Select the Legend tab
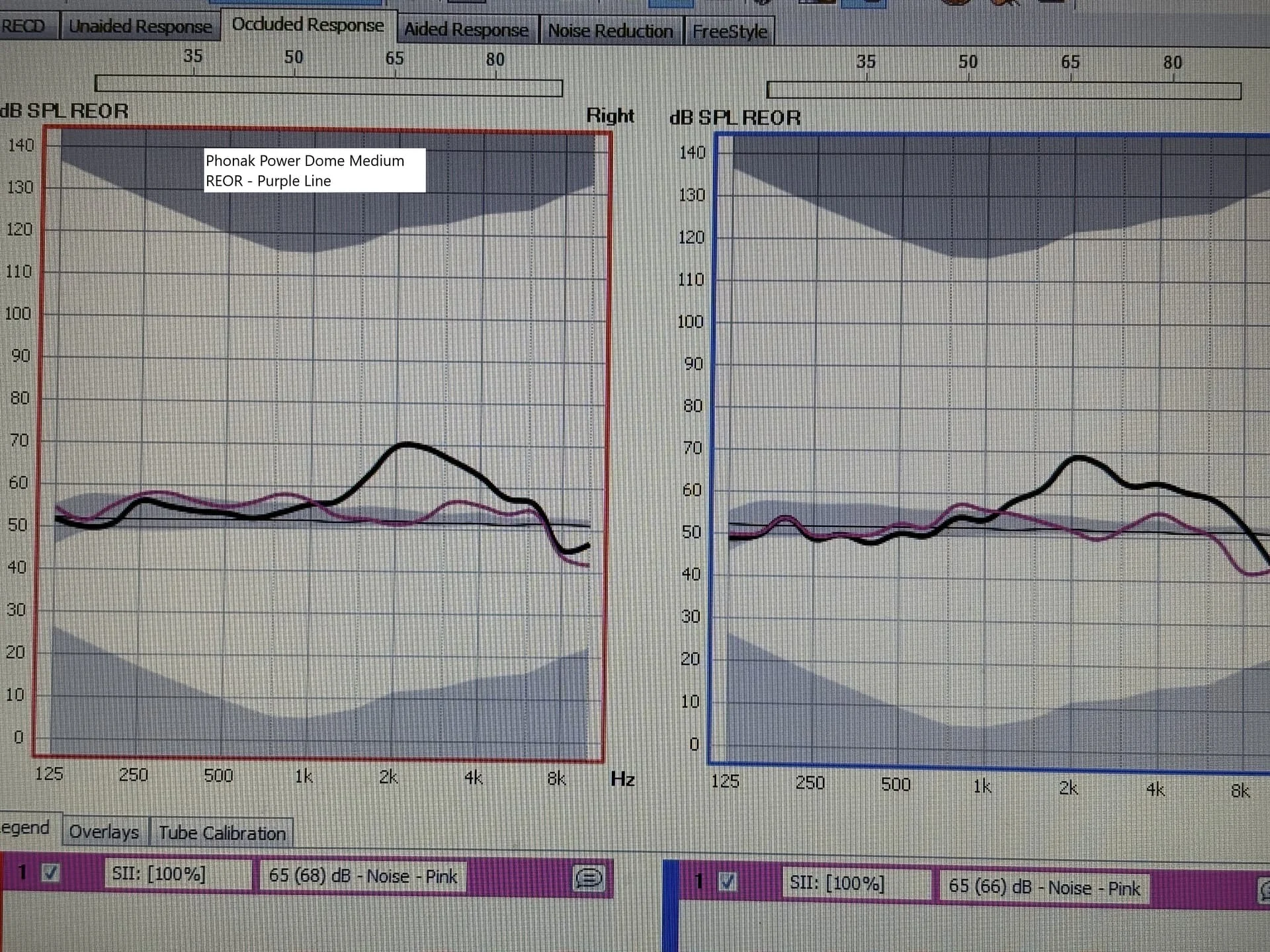The image size is (1270, 952). click(28, 828)
